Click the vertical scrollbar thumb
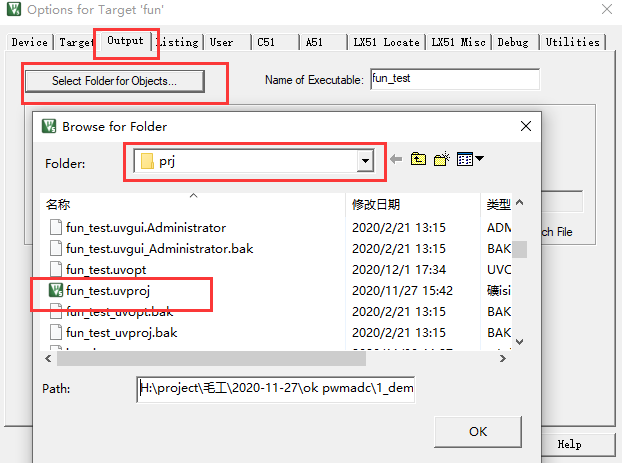This screenshot has width=622, height=463. [519, 250]
